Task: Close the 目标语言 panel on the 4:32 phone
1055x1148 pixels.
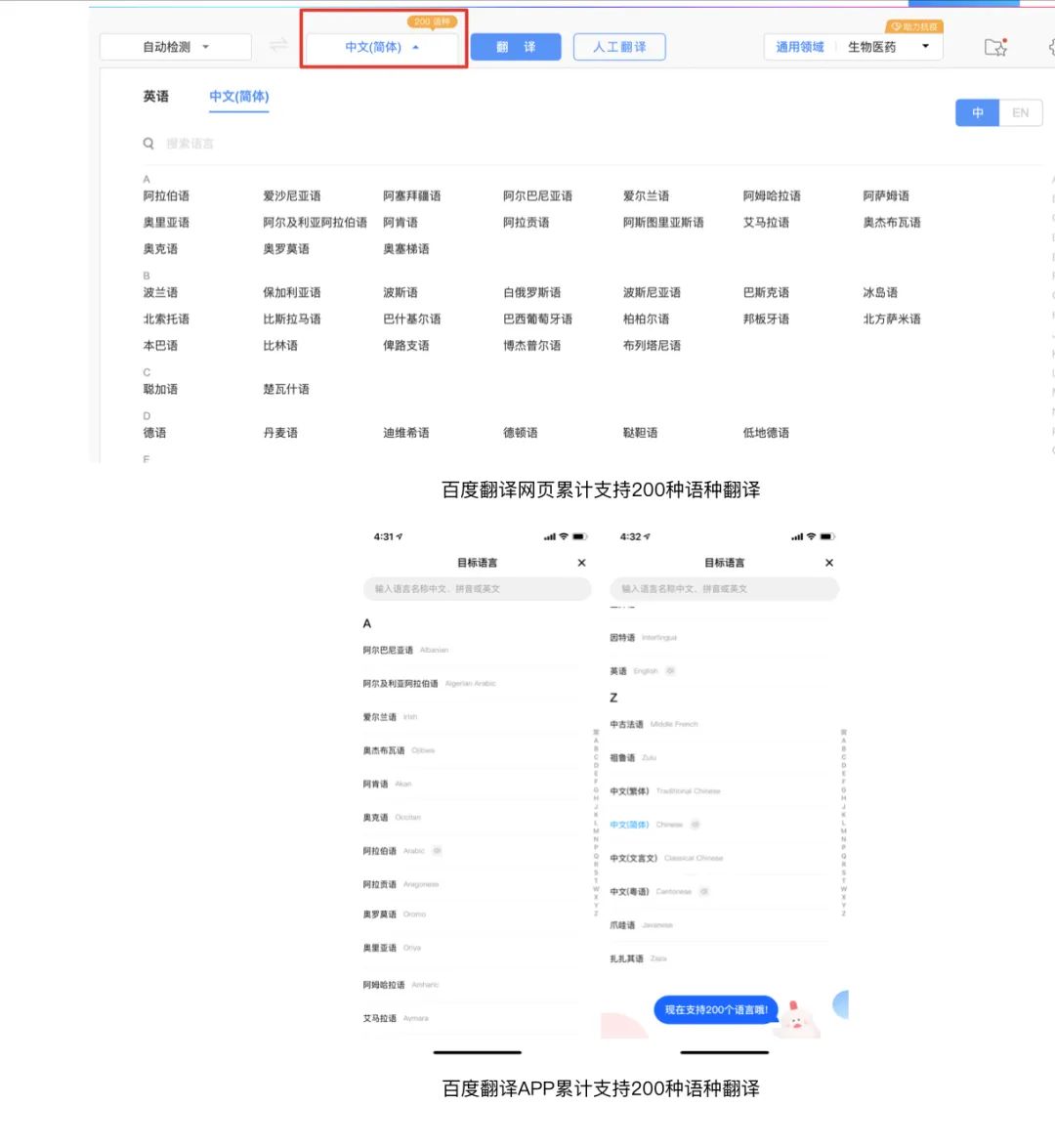Action: pyautogui.click(x=828, y=563)
